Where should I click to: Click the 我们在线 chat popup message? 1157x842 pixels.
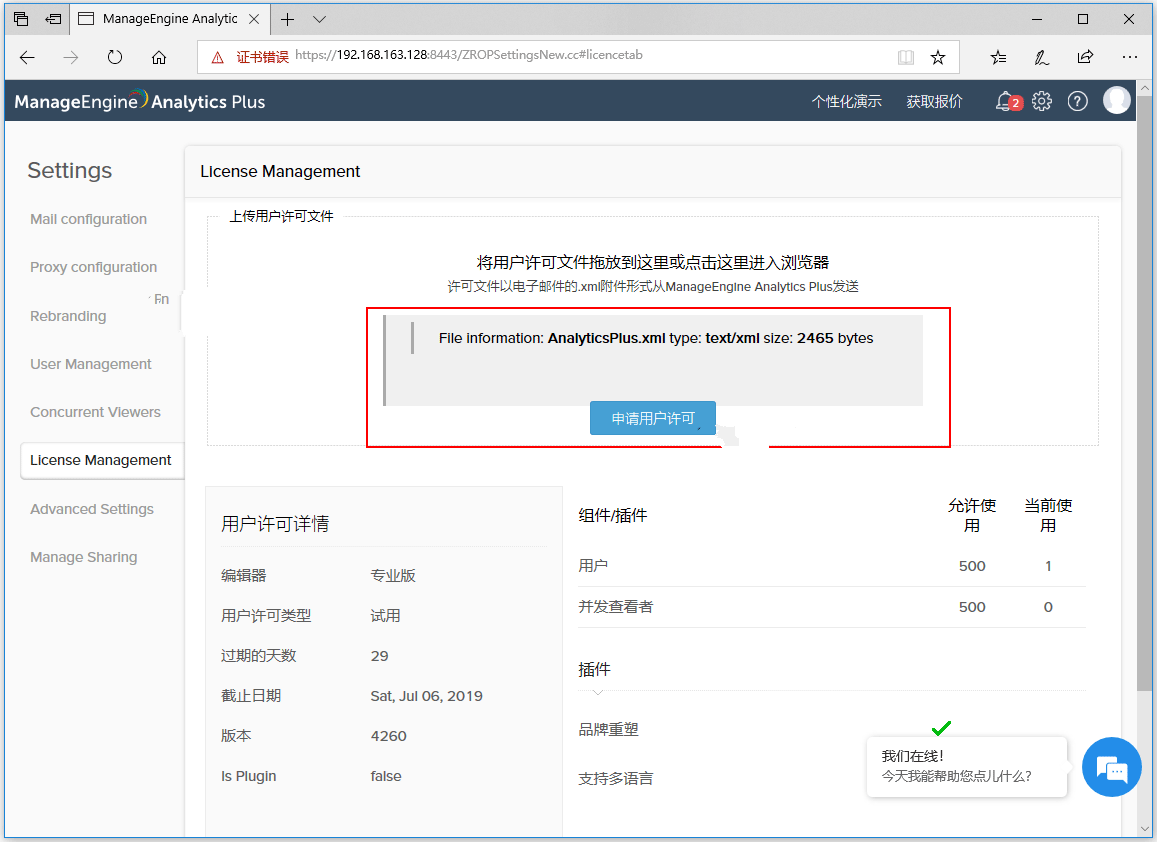[x=967, y=767]
